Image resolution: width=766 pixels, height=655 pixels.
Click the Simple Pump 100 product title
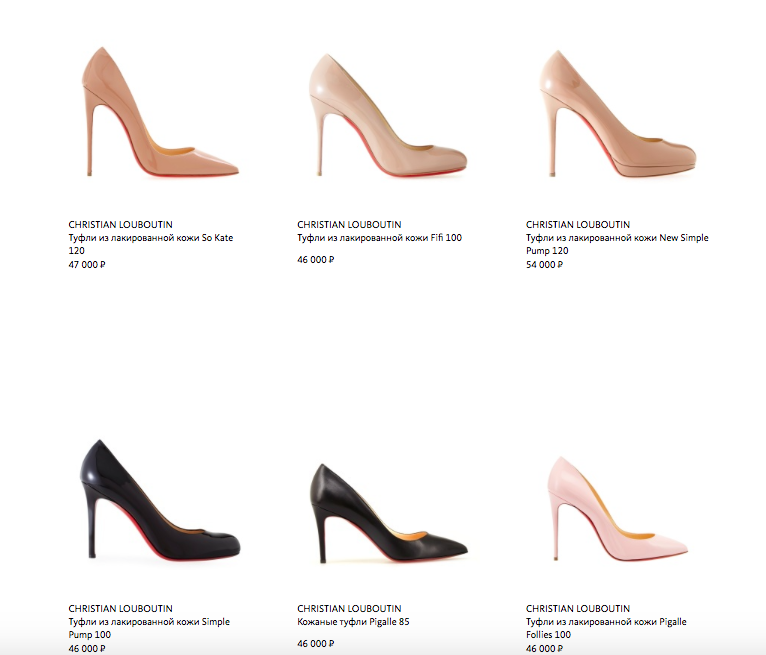point(149,628)
